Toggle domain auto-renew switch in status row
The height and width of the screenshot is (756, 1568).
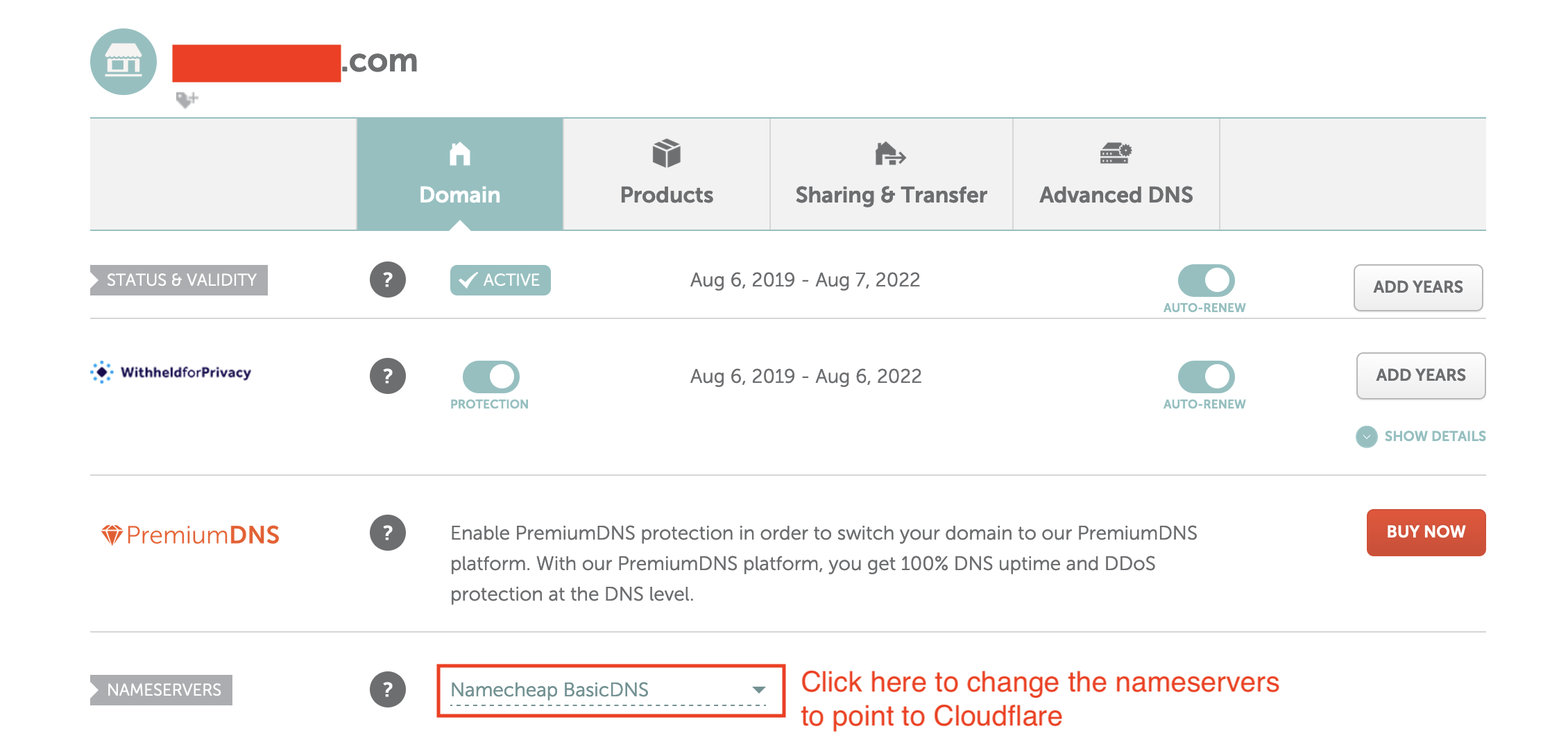click(x=1206, y=280)
